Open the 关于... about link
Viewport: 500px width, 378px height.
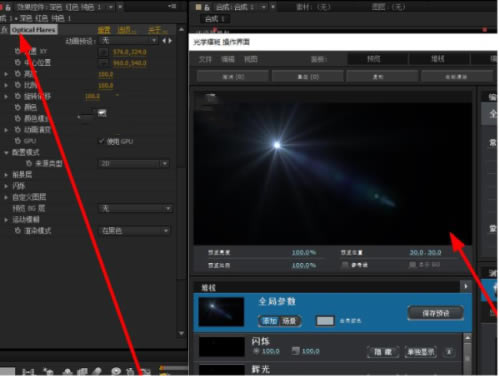pos(157,30)
